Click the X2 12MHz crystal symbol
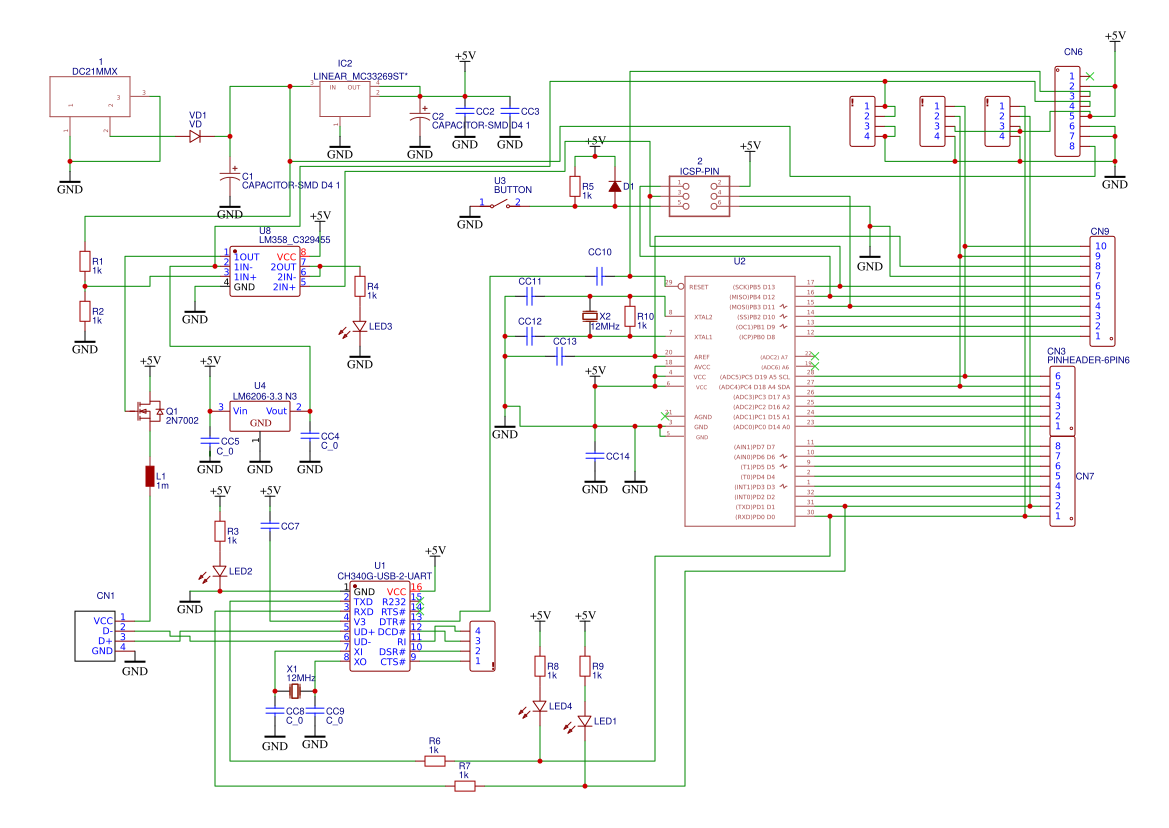 pos(590,317)
